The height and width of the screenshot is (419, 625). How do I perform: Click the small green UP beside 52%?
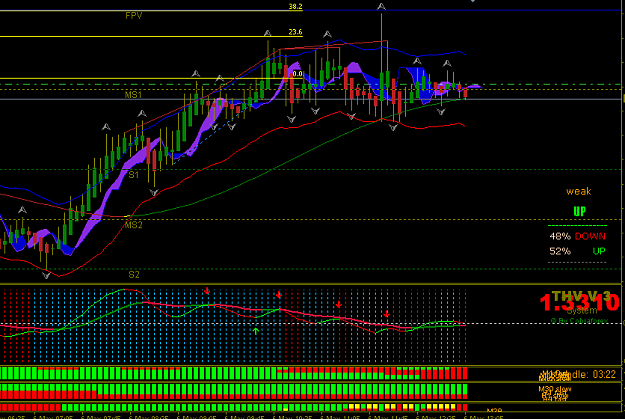pos(599,251)
